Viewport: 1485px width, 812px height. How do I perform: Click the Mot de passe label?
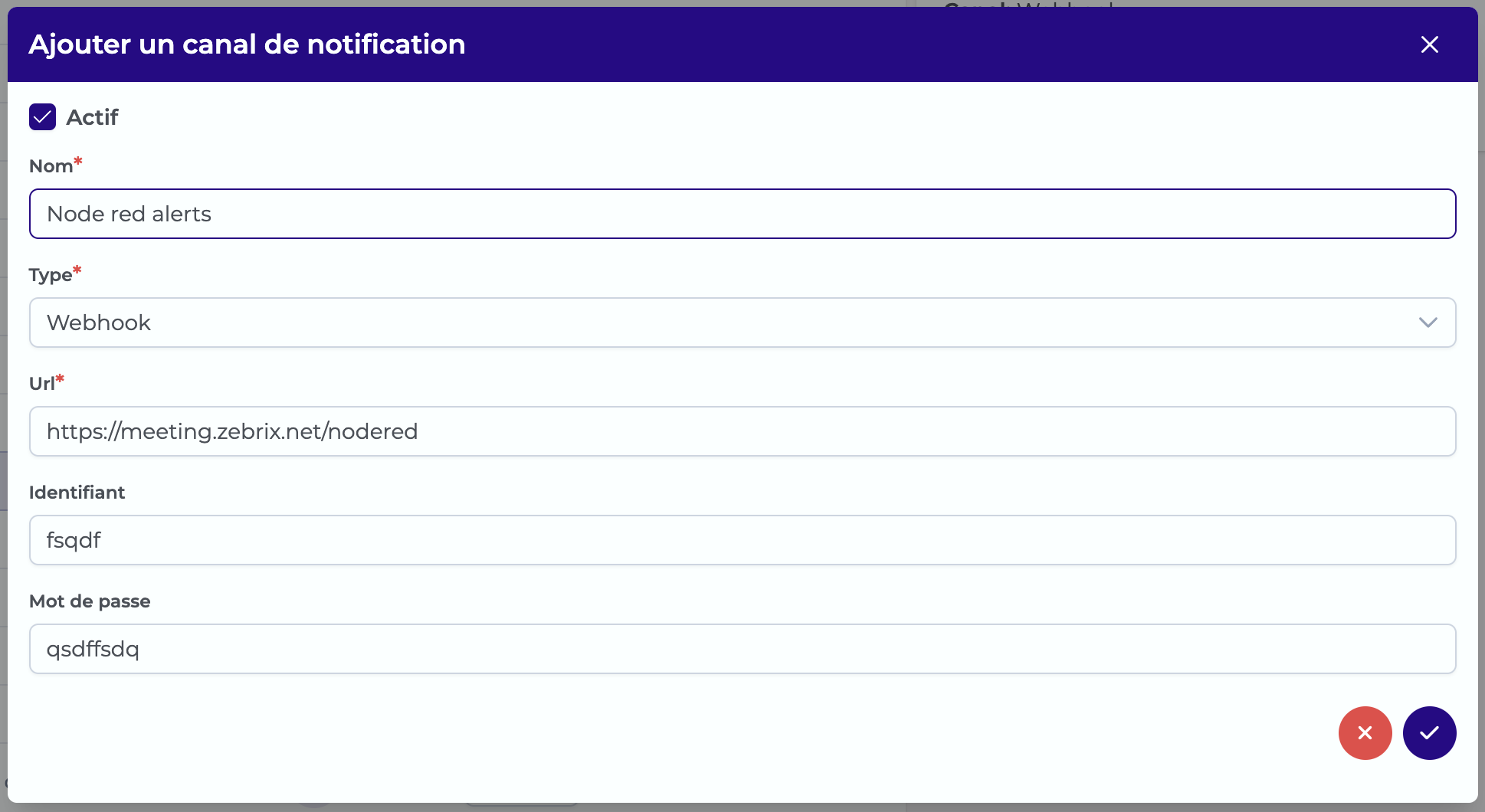(90, 601)
